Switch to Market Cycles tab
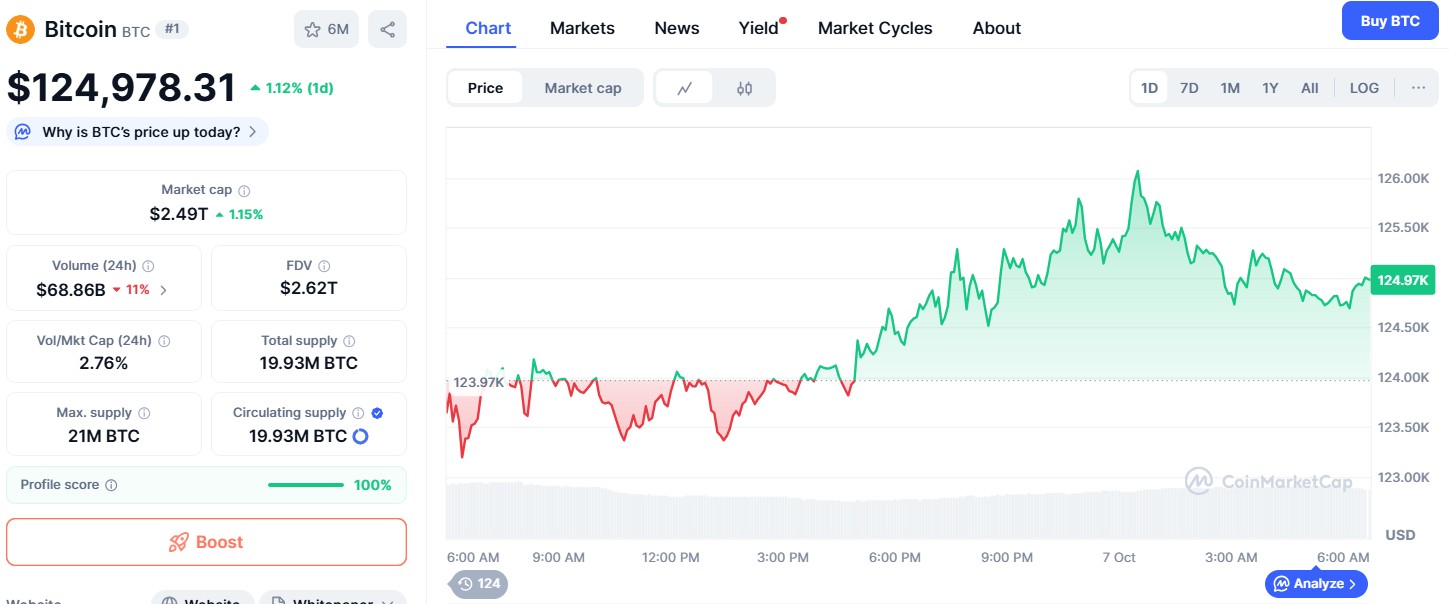The height and width of the screenshot is (604, 1449). pos(875,28)
